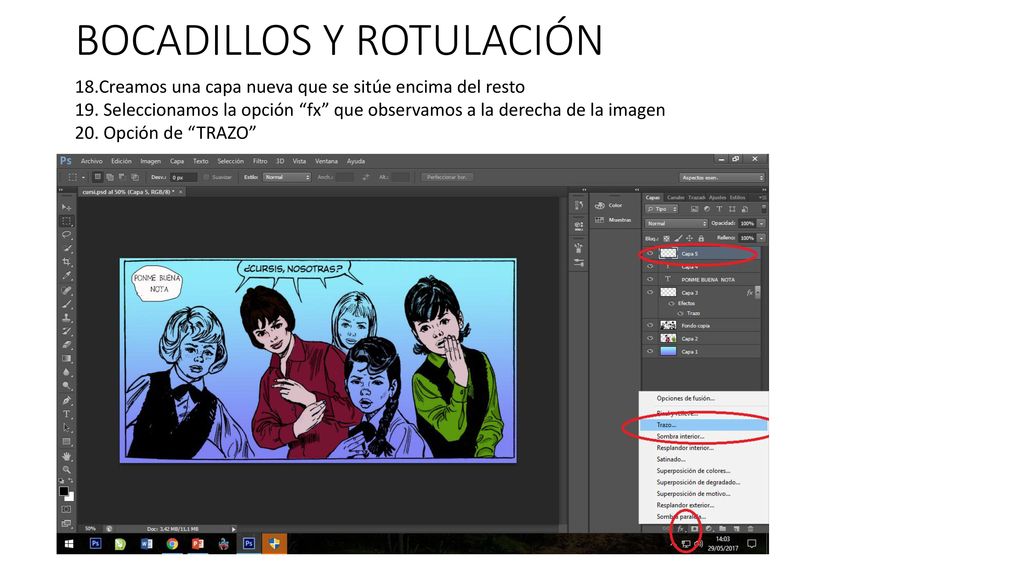The image size is (1024, 576).
Task: Open the Color panel icon
Action: (600, 205)
